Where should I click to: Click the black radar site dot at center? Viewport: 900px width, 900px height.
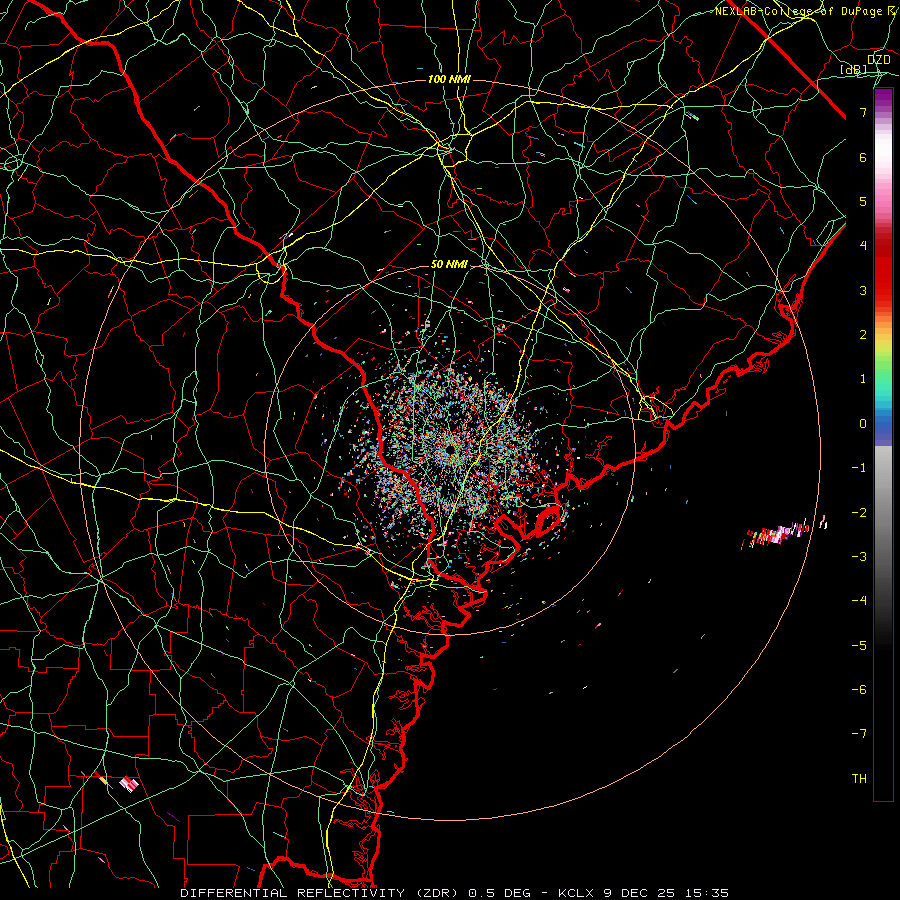tap(450, 449)
